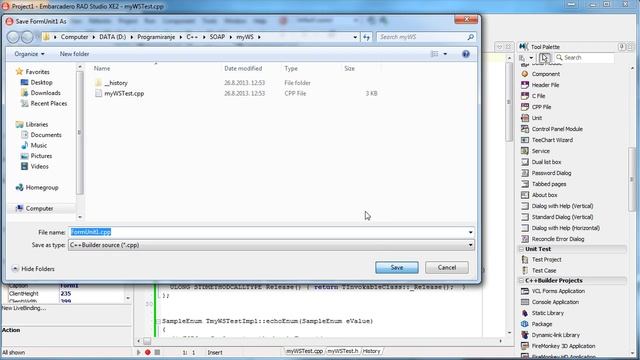
Task: Click the Save button
Action: click(397, 268)
